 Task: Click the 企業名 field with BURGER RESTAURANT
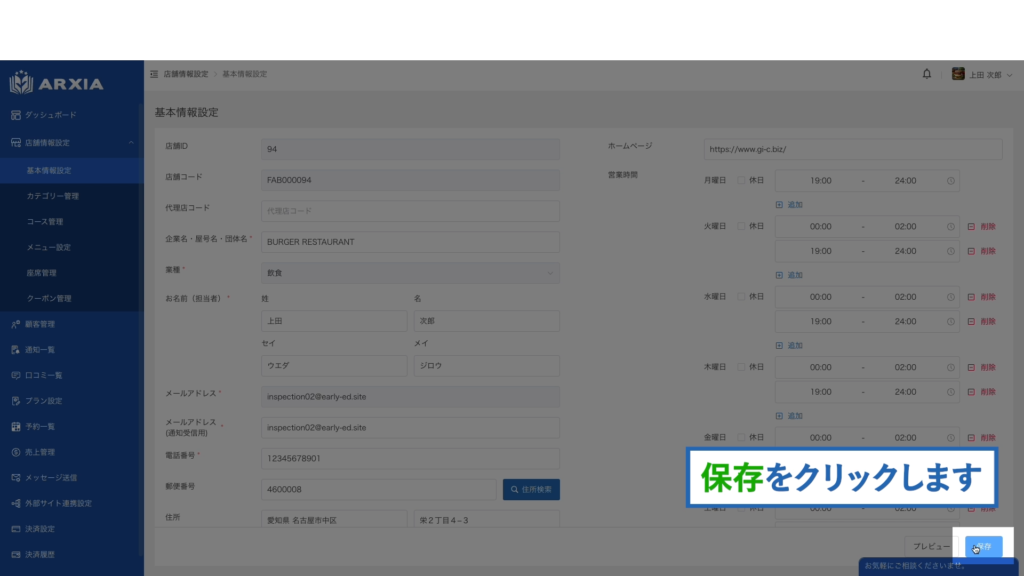410,242
